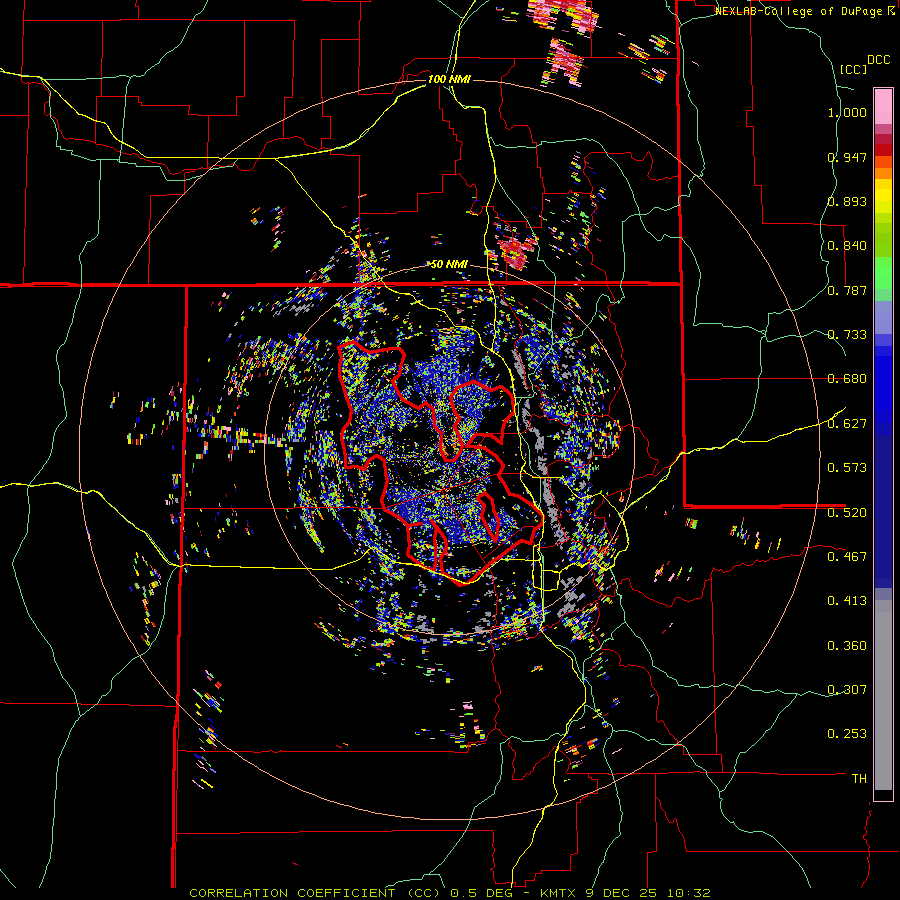Click the 0.307 legend value

coord(847,689)
